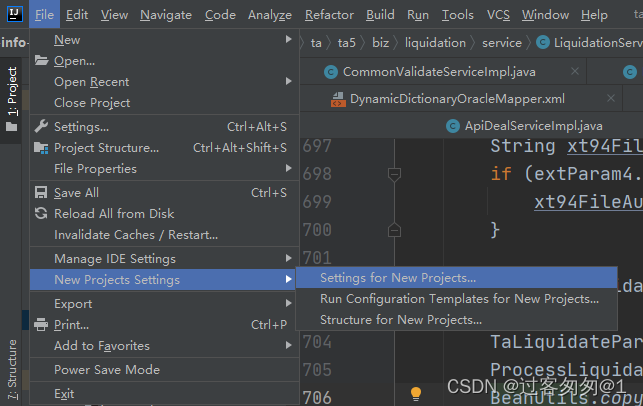Open the View menu

click(114, 15)
